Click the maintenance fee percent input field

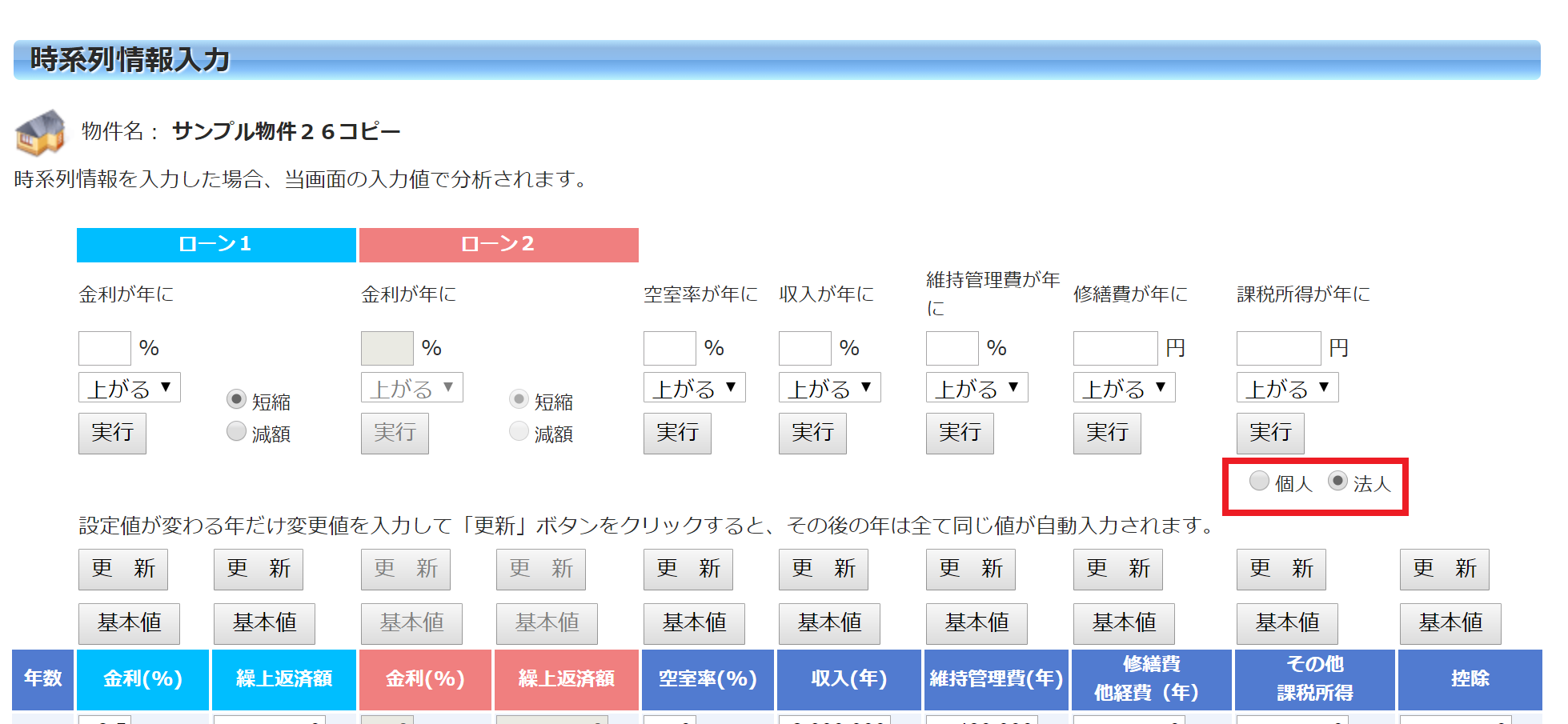(x=952, y=349)
